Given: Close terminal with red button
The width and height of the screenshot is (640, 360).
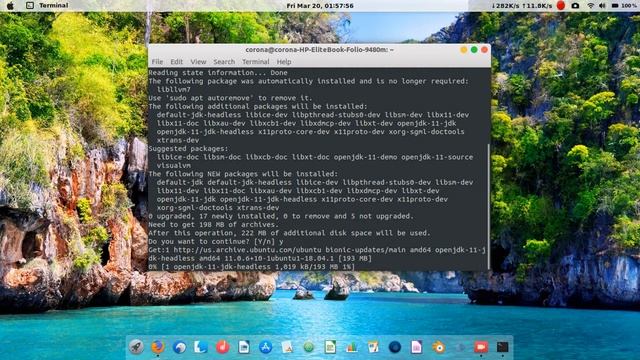Looking at the screenshot, I should [484, 49].
